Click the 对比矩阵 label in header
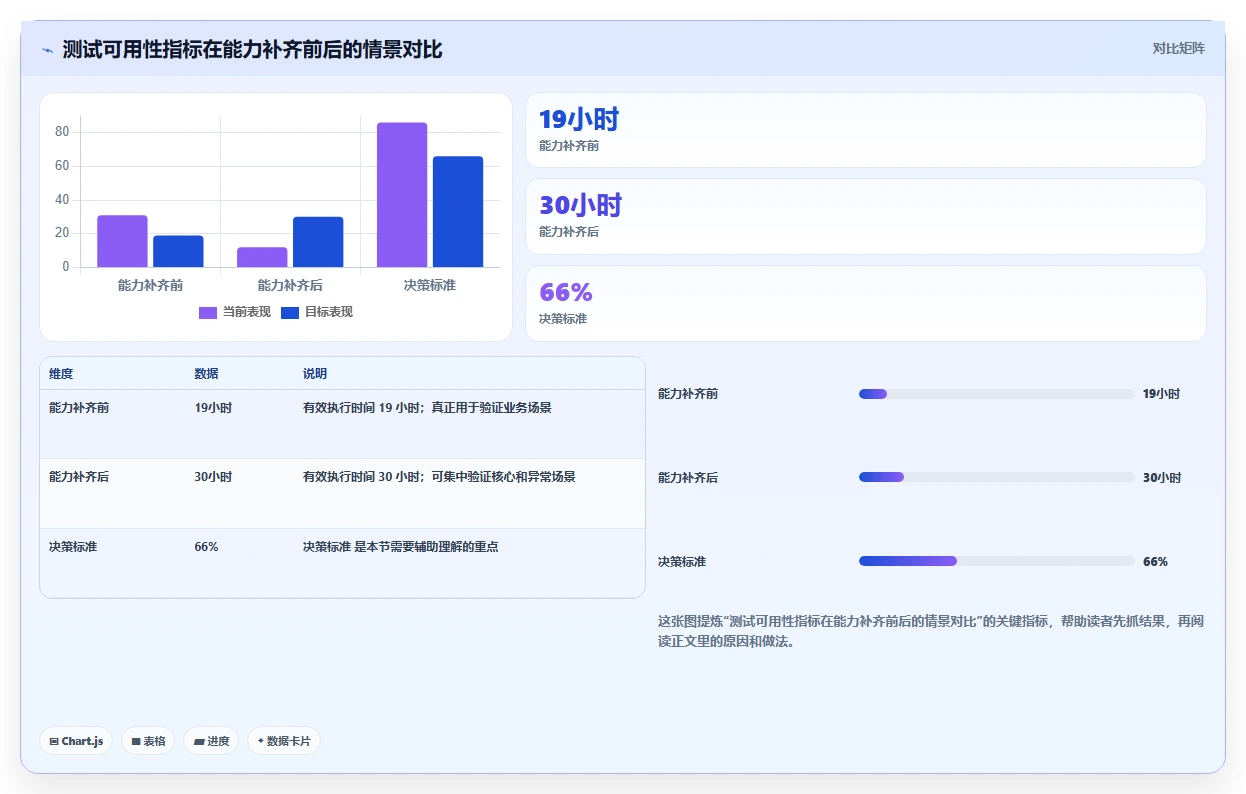The image size is (1246, 794). point(1178,48)
